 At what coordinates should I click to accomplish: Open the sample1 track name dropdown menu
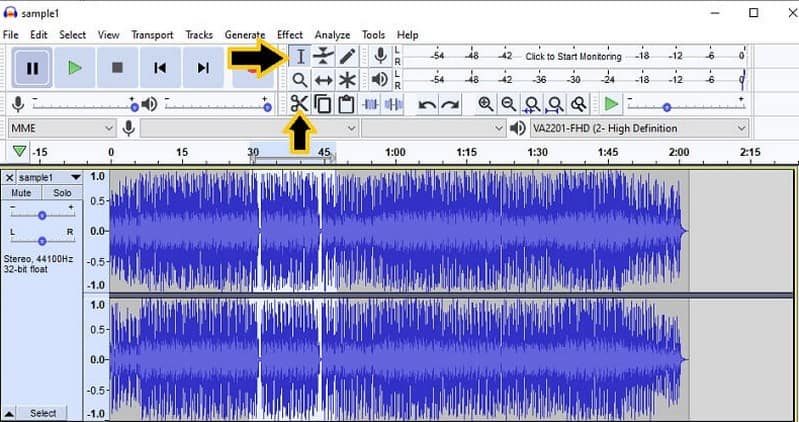pyautogui.click(x=49, y=177)
